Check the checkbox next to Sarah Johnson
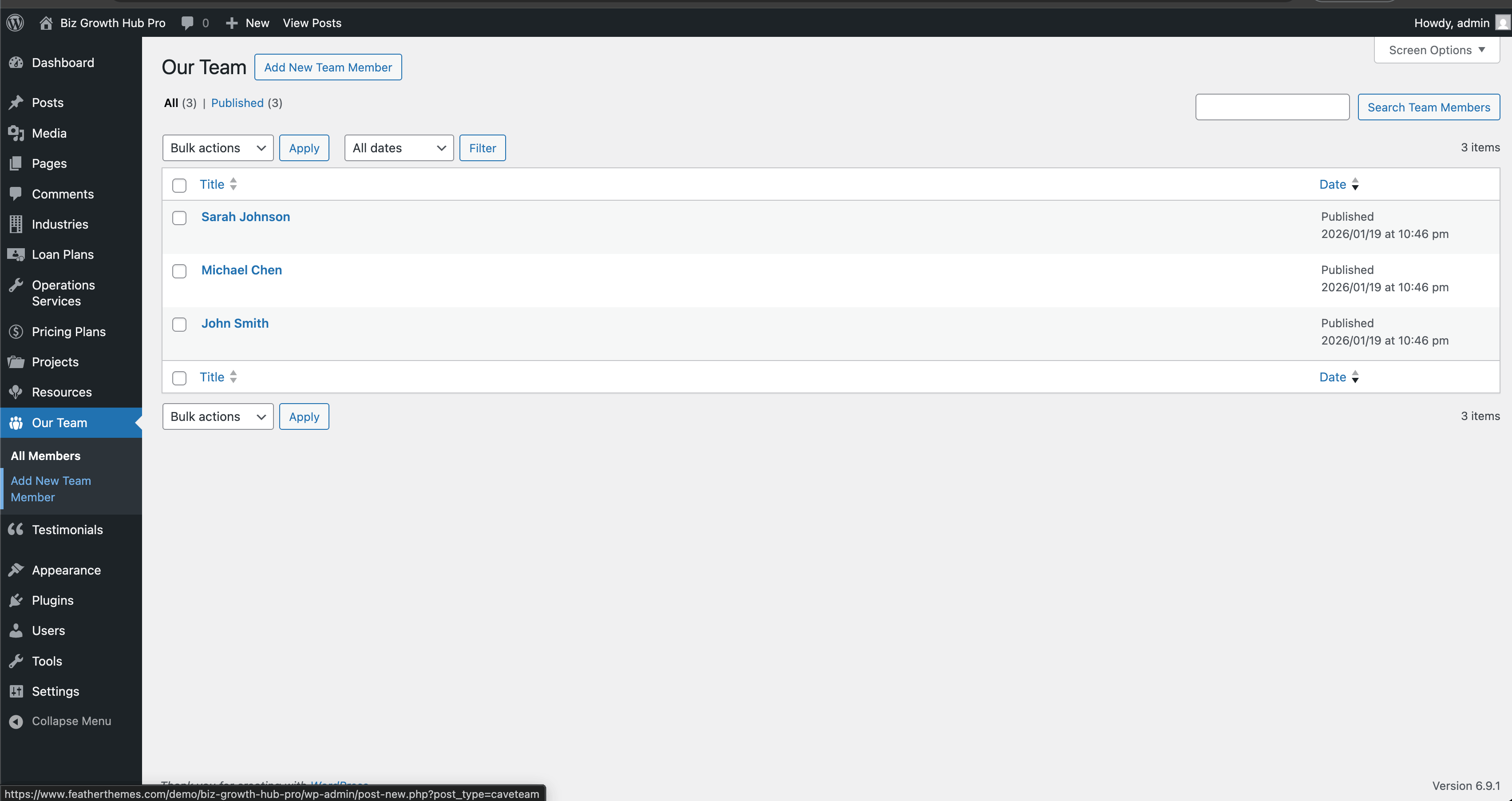 tap(179, 218)
